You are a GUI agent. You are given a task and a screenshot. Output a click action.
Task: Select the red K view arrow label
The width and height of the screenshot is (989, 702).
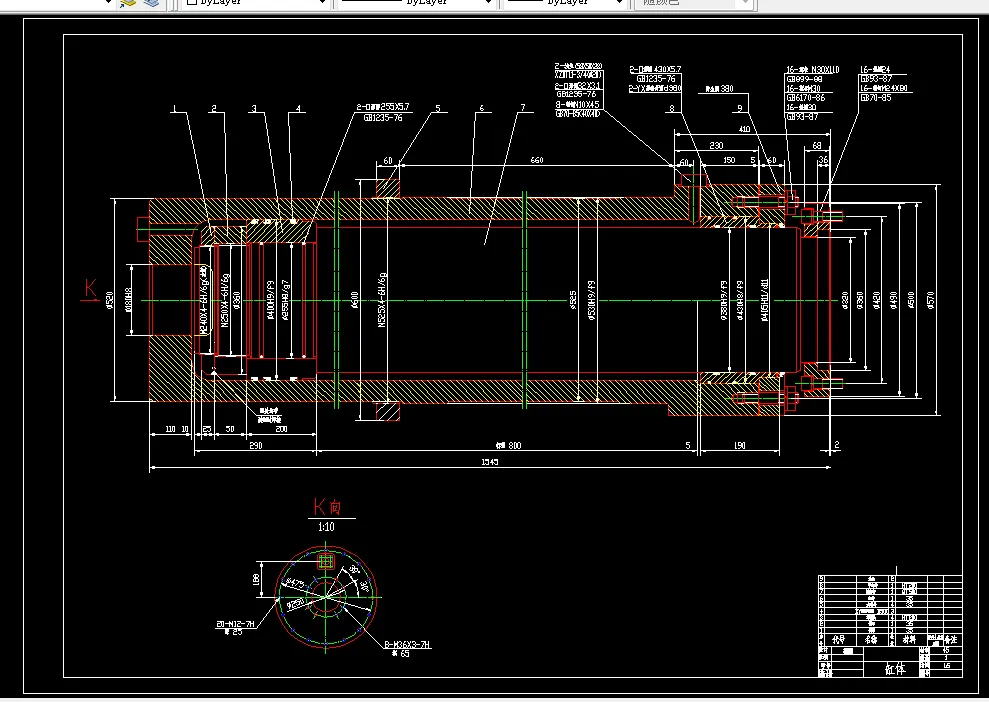pos(91,288)
